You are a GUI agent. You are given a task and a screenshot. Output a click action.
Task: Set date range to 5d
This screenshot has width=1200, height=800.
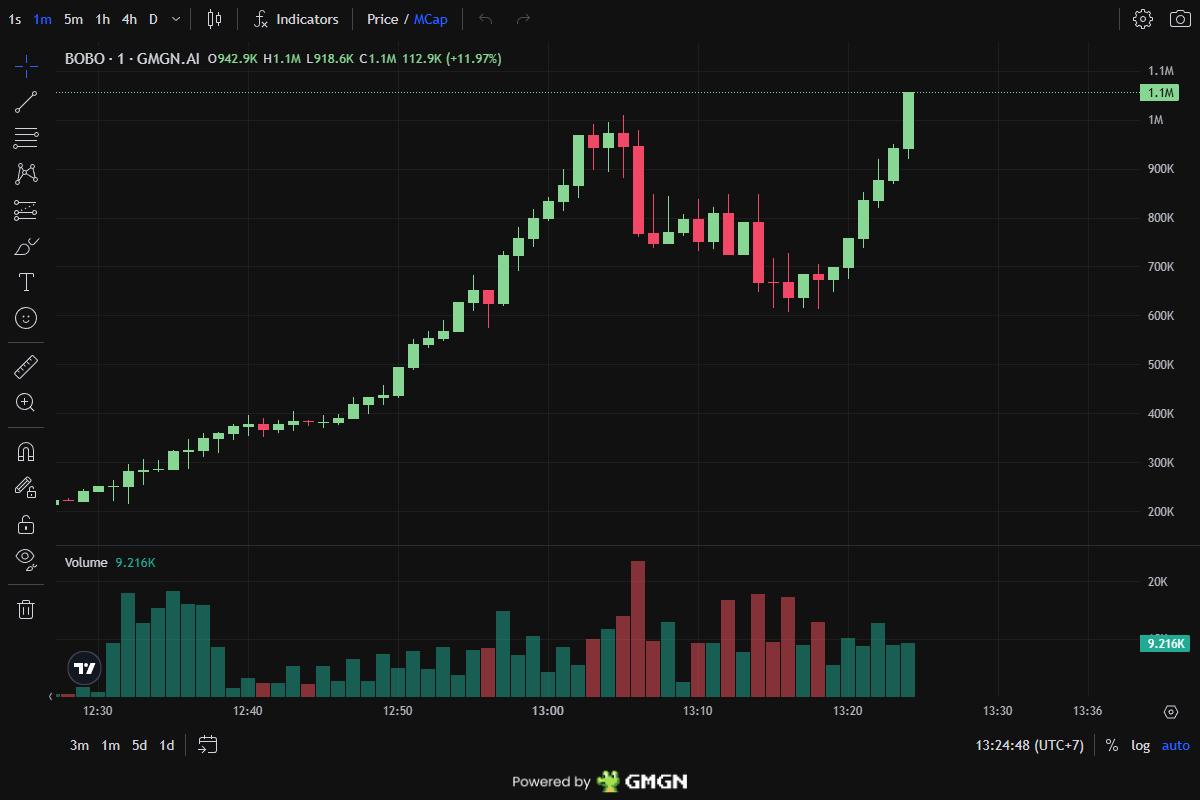pyautogui.click(x=139, y=745)
